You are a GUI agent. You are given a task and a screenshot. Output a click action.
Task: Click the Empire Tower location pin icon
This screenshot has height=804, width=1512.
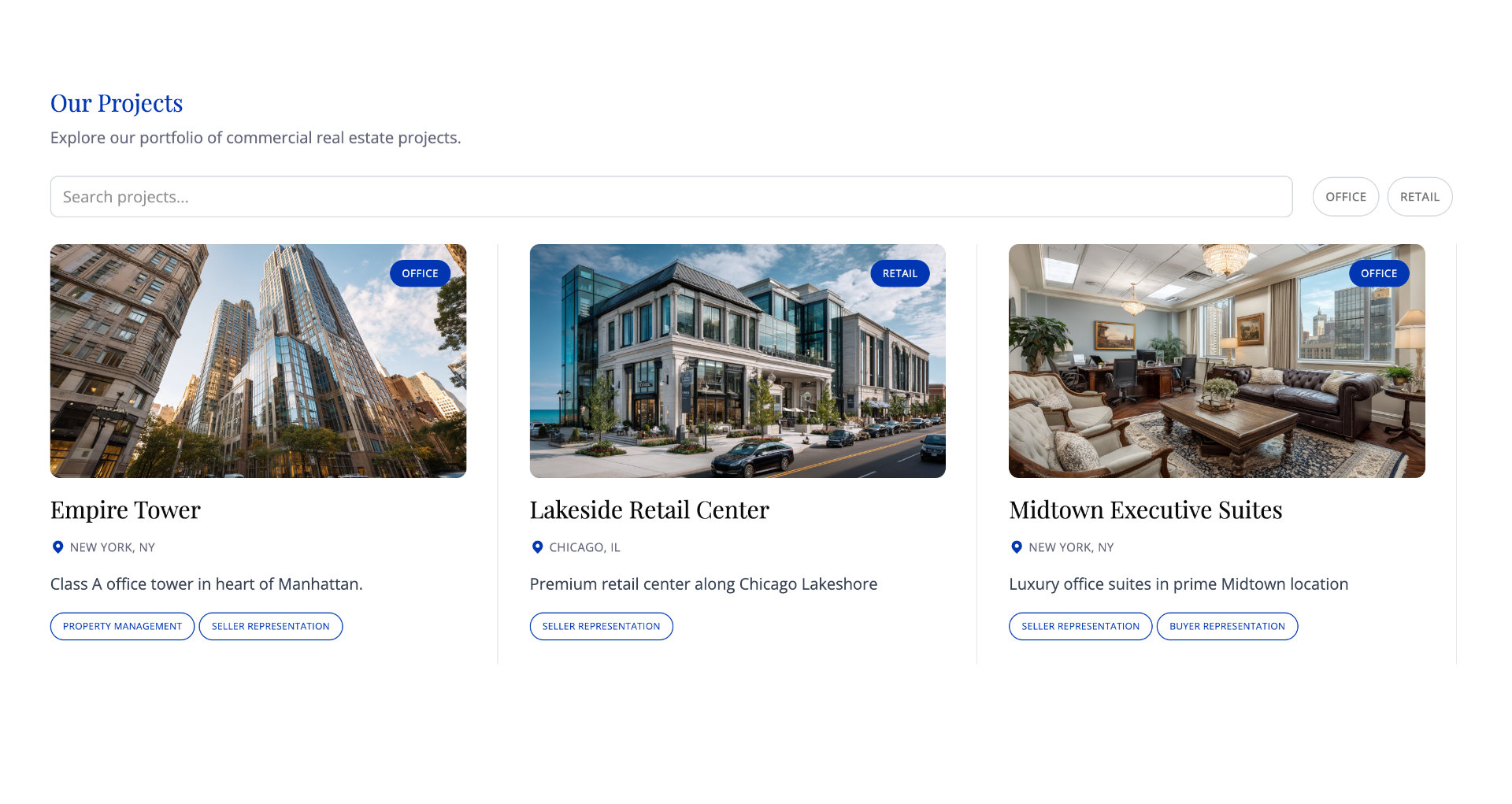[x=57, y=547]
